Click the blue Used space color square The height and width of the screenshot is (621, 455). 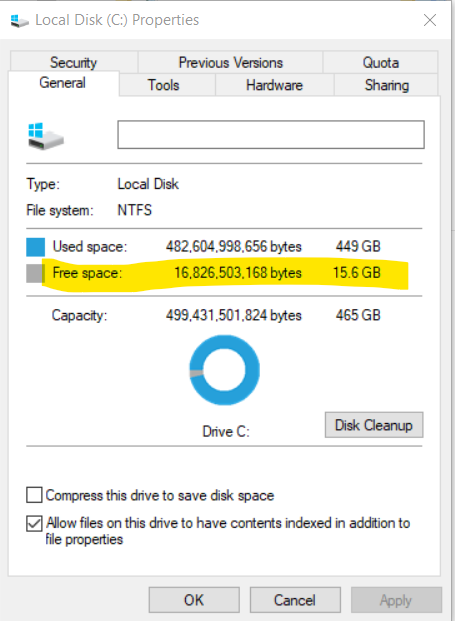click(x=36, y=247)
